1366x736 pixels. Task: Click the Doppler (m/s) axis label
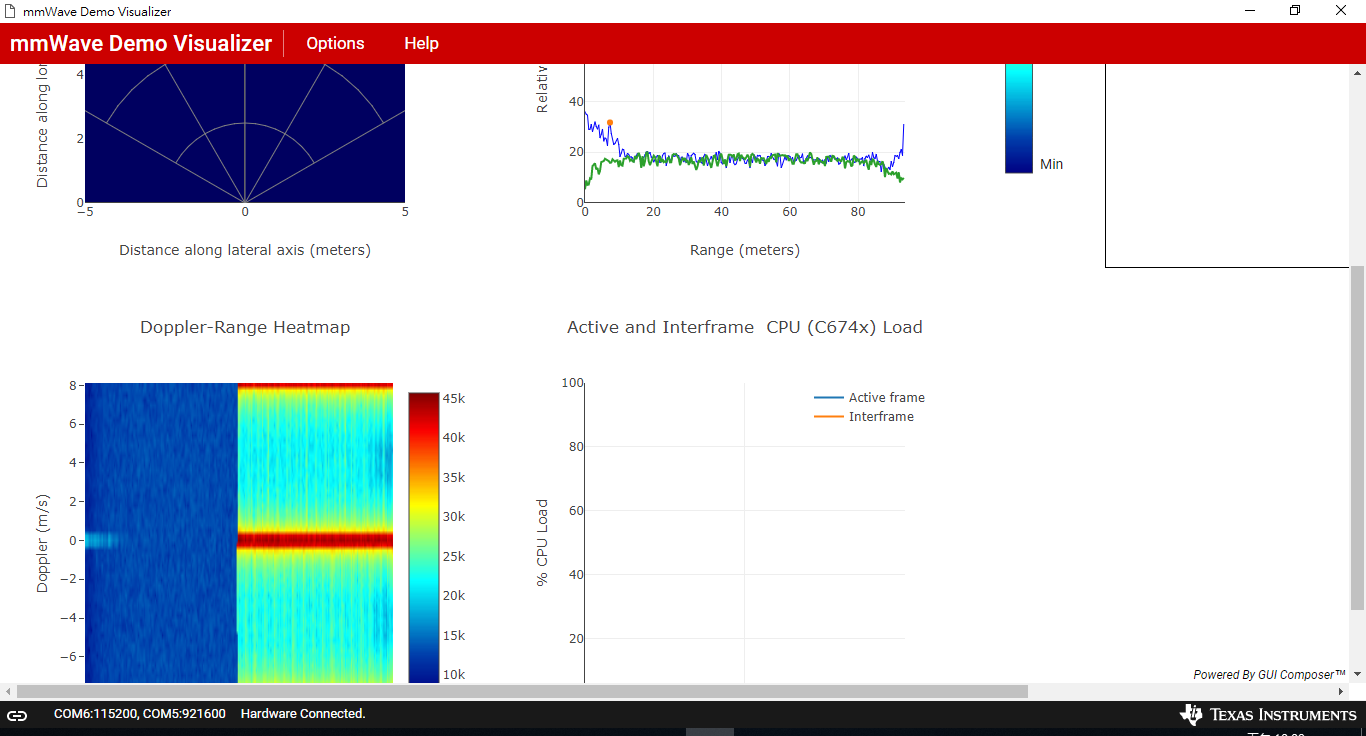click(43, 543)
